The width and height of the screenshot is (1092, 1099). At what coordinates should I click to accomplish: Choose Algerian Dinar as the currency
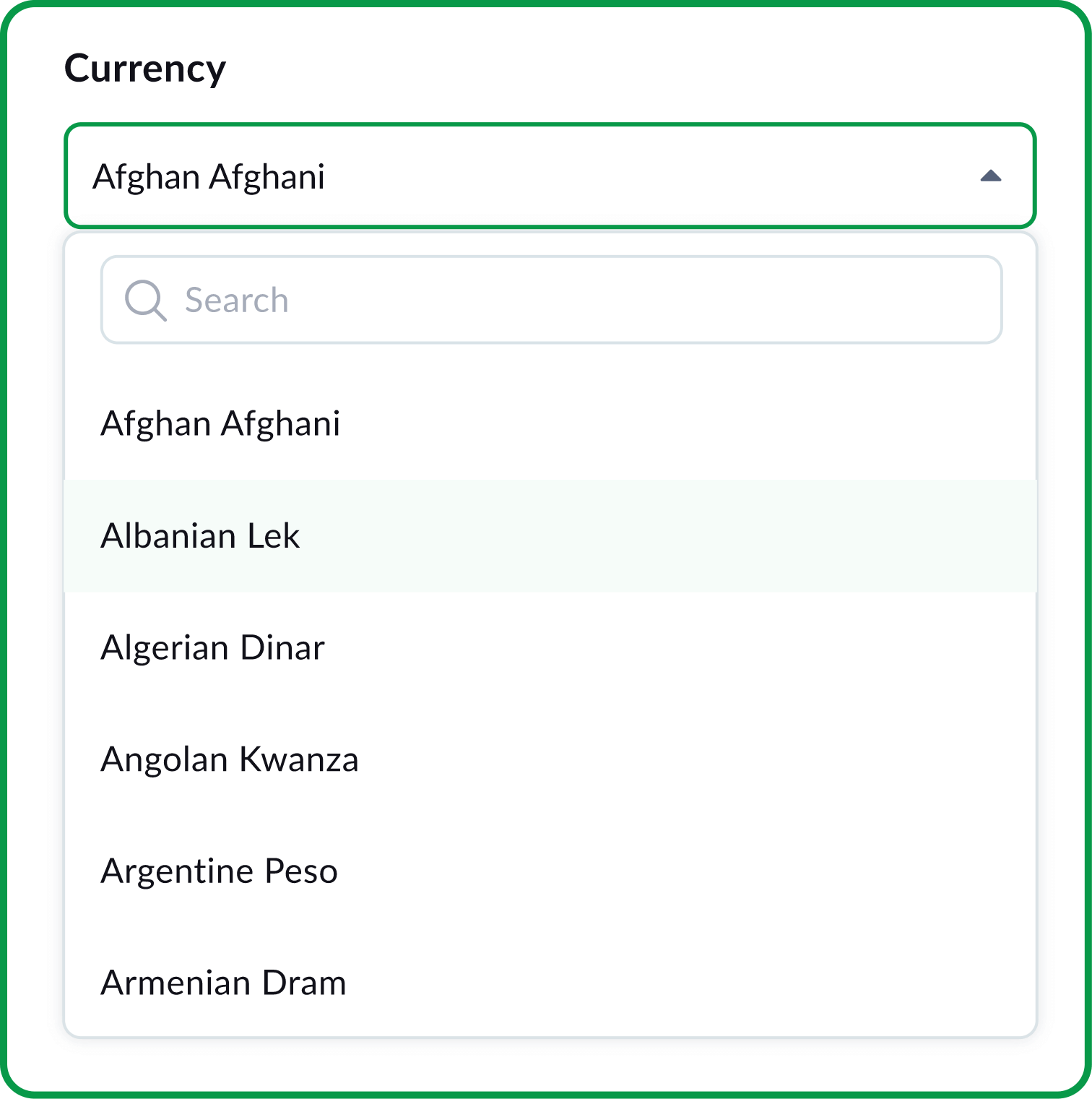213,647
